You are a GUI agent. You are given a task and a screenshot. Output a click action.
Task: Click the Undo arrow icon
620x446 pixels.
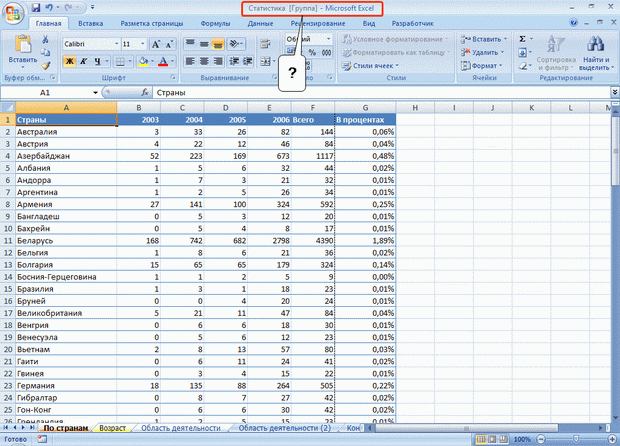coord(49,7)
